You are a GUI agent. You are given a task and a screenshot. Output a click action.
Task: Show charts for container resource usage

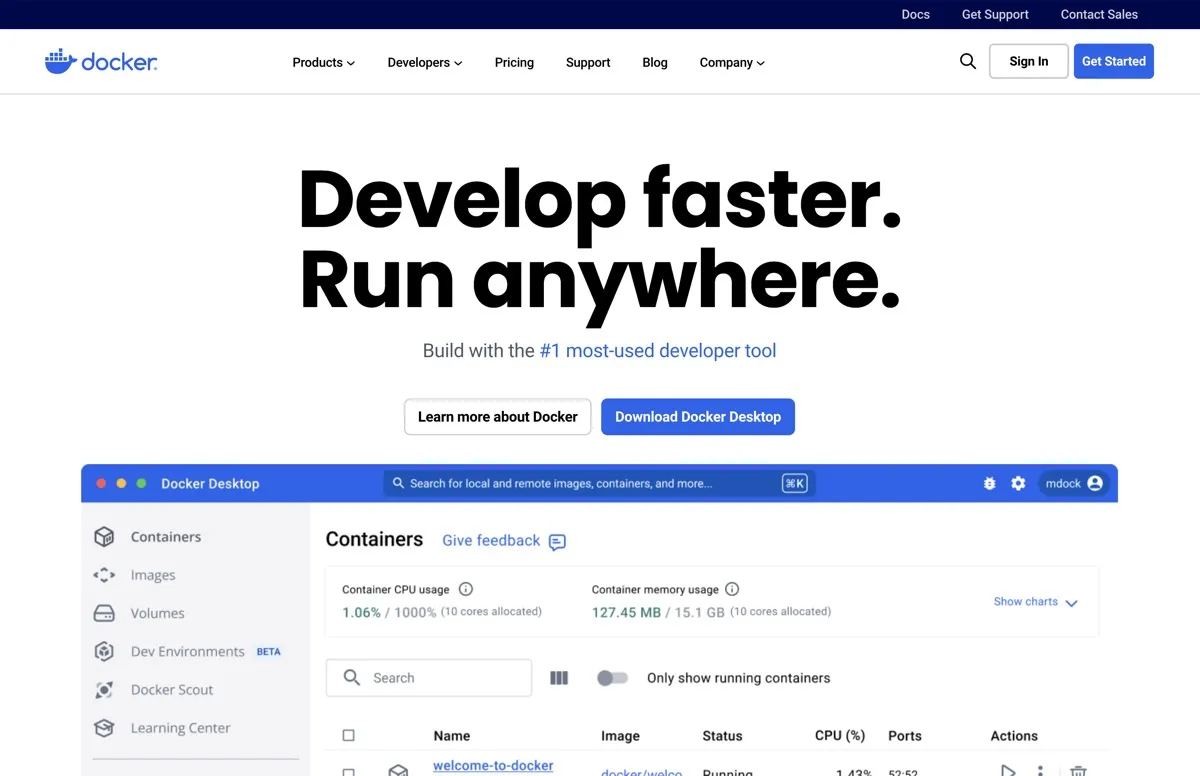pos(1035,601)
